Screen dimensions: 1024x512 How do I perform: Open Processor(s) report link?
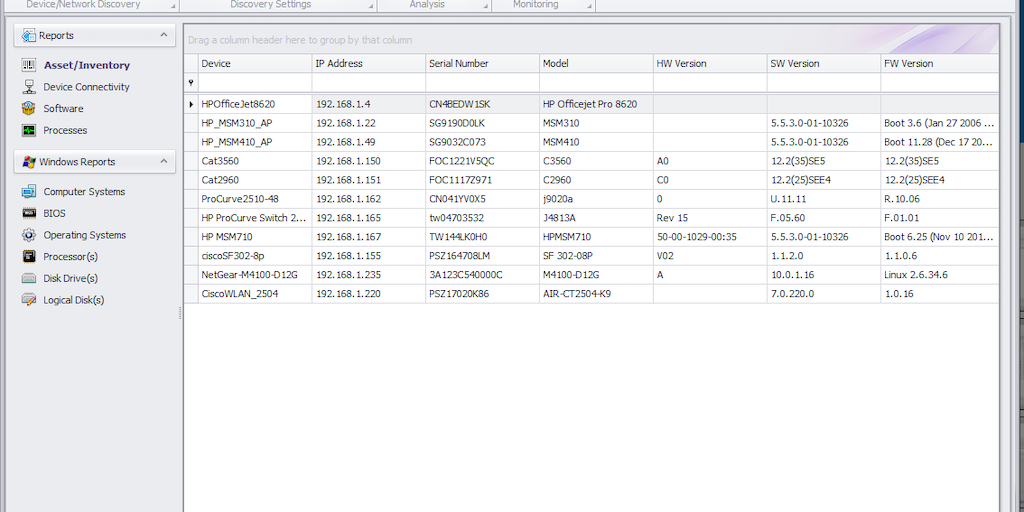click(71, 257)
